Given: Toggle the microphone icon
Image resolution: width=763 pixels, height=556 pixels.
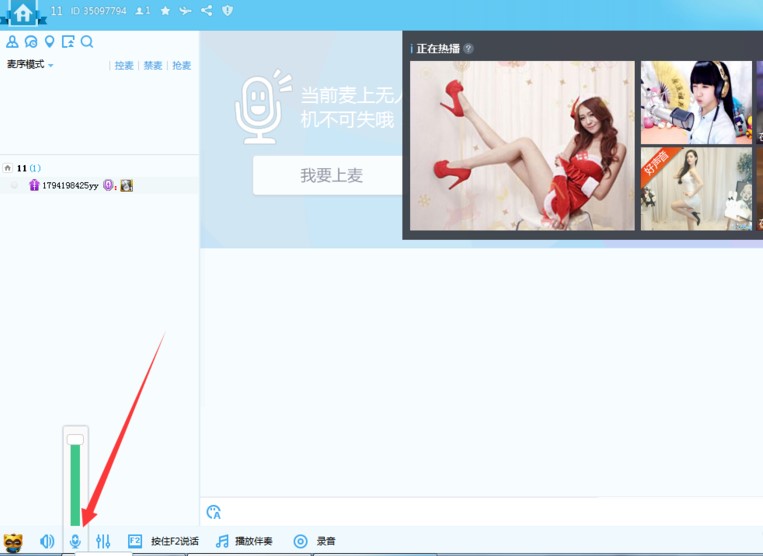Looking at the screenshot, I should point(75,541).
